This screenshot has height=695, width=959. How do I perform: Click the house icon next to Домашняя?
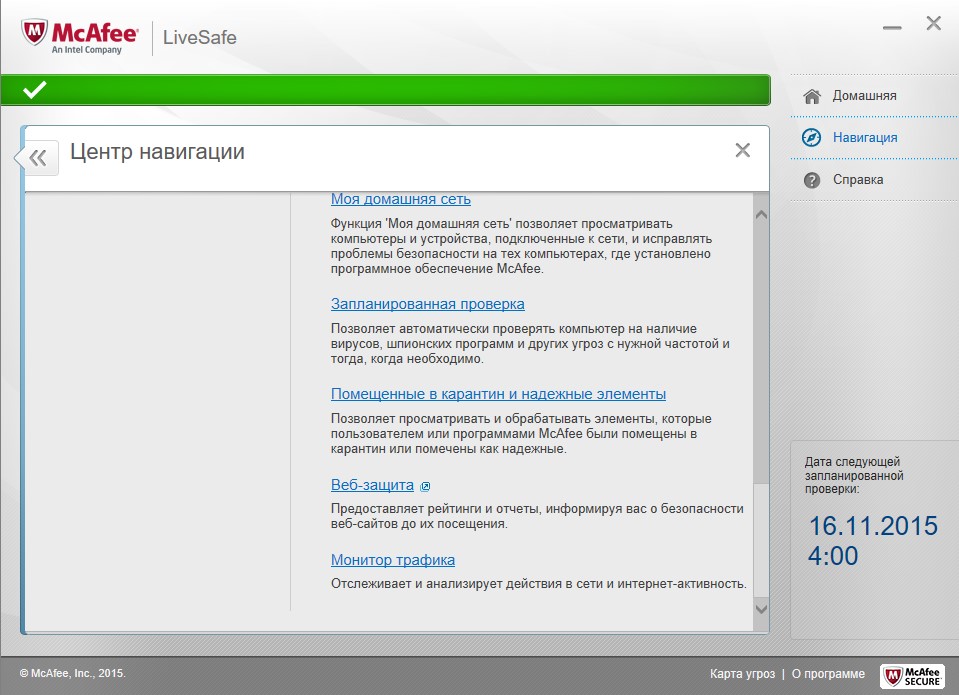812,96
